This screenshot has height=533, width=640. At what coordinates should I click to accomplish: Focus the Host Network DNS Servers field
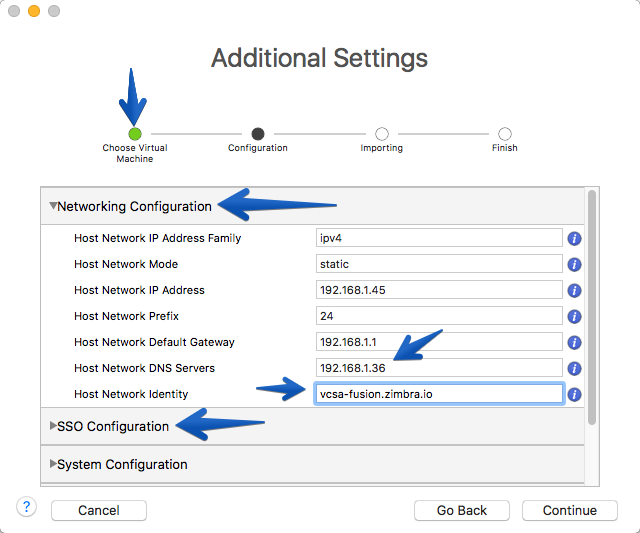[439, 368]
